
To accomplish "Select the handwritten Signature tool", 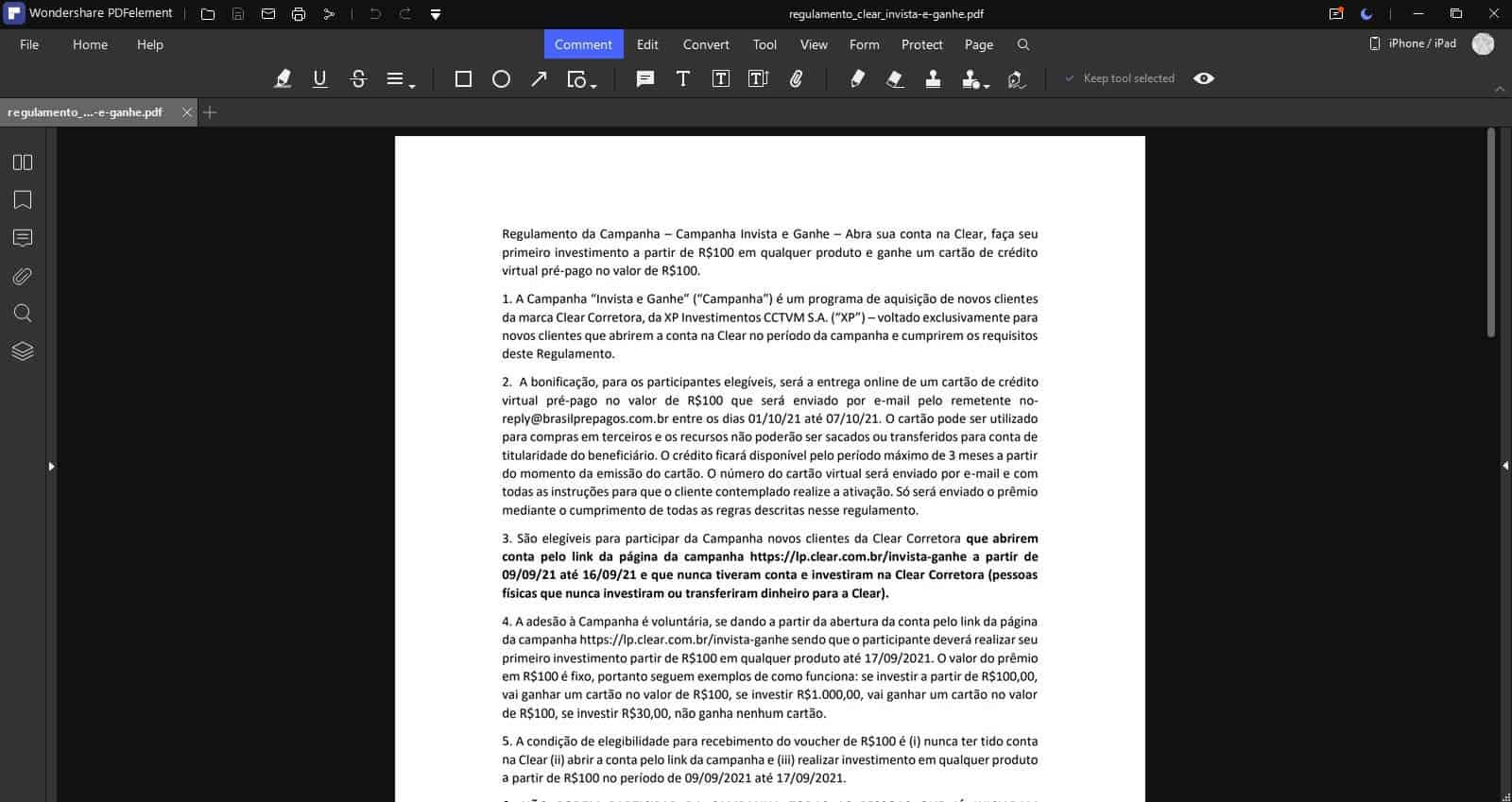I will coord(1017,78).
